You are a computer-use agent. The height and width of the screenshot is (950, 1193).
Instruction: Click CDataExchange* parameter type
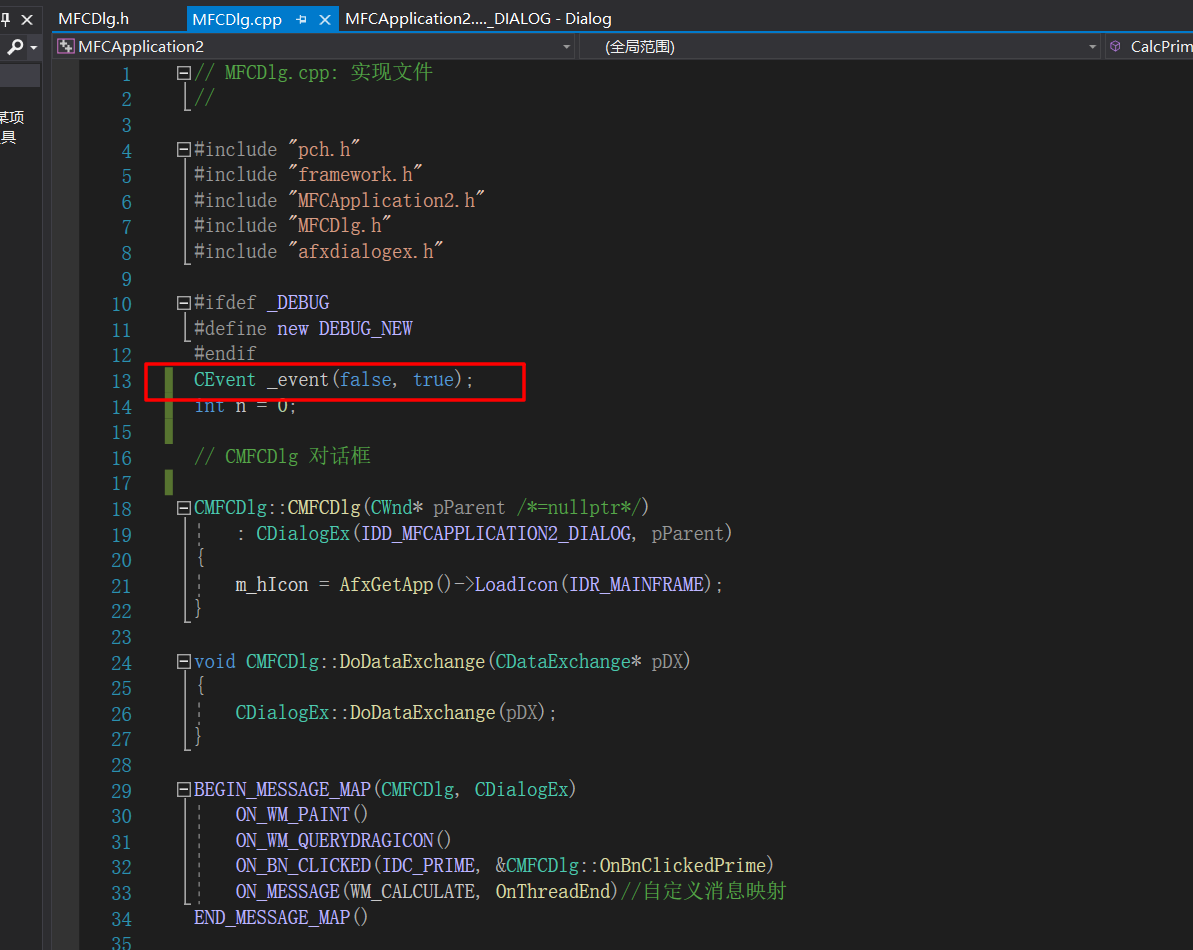(x=568, y=662)
